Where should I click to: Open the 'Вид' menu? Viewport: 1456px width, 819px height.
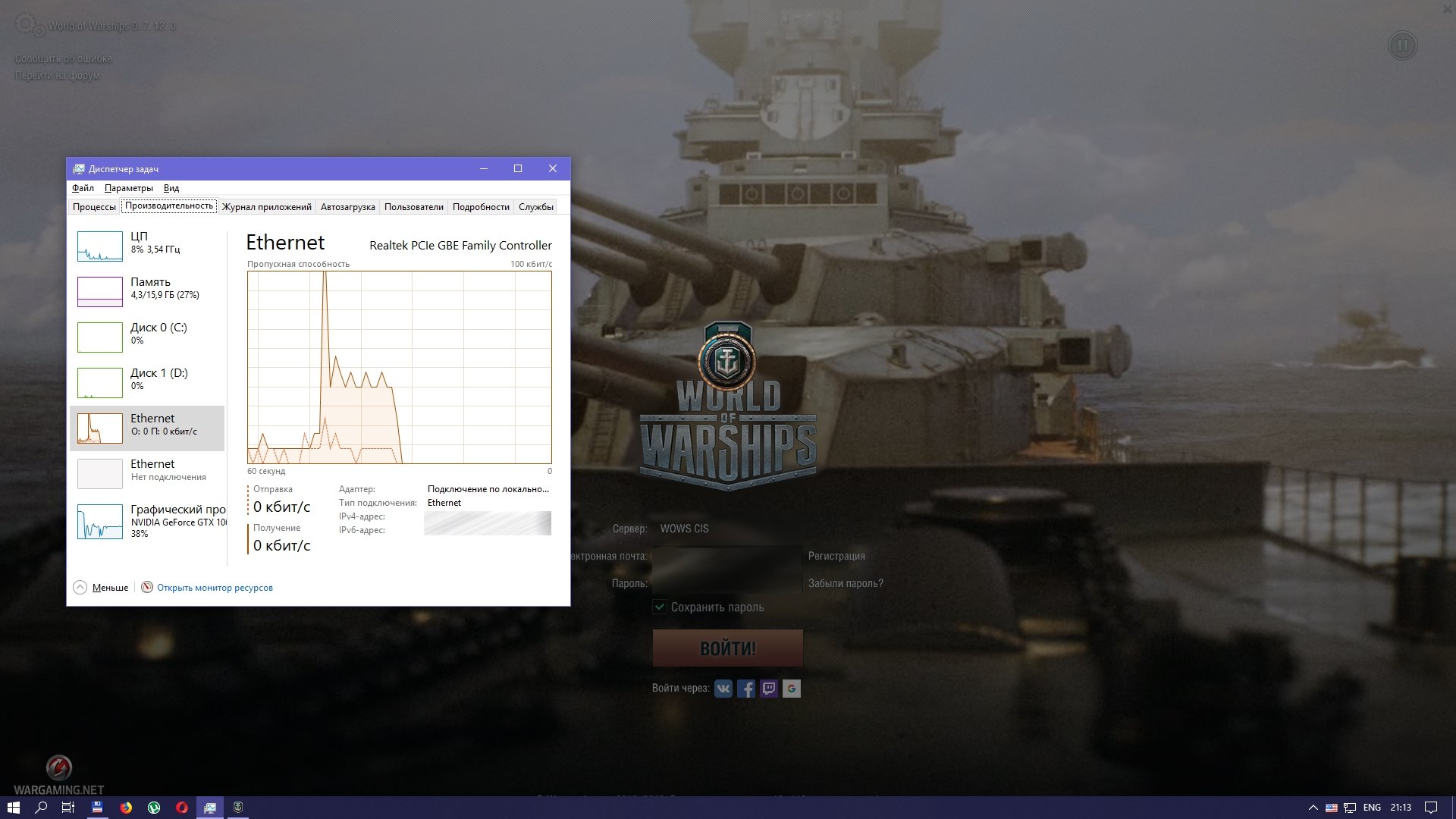[x=171, y=188]
